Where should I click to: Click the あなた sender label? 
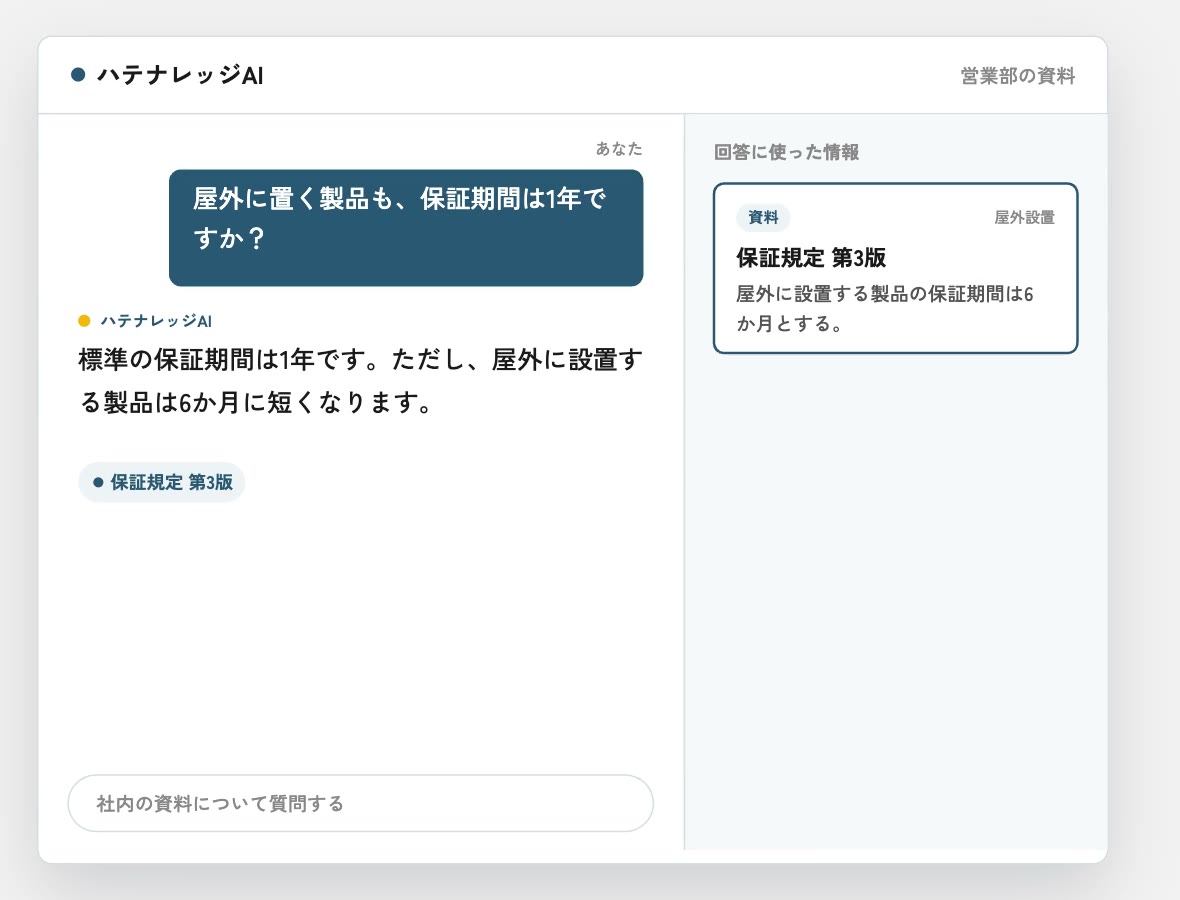[619, 149]
